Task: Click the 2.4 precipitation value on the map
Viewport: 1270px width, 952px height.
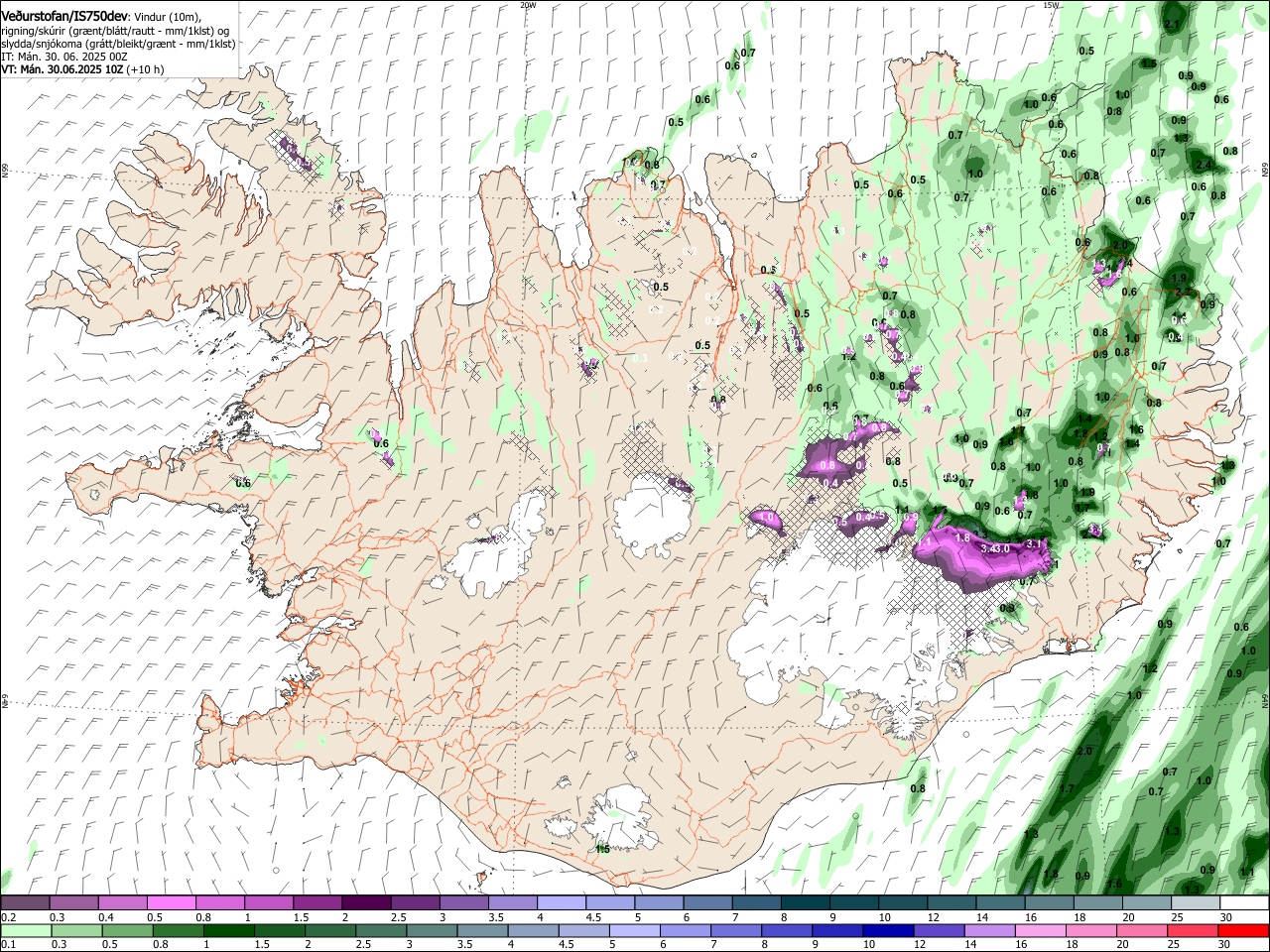Action: [1206, 165]
